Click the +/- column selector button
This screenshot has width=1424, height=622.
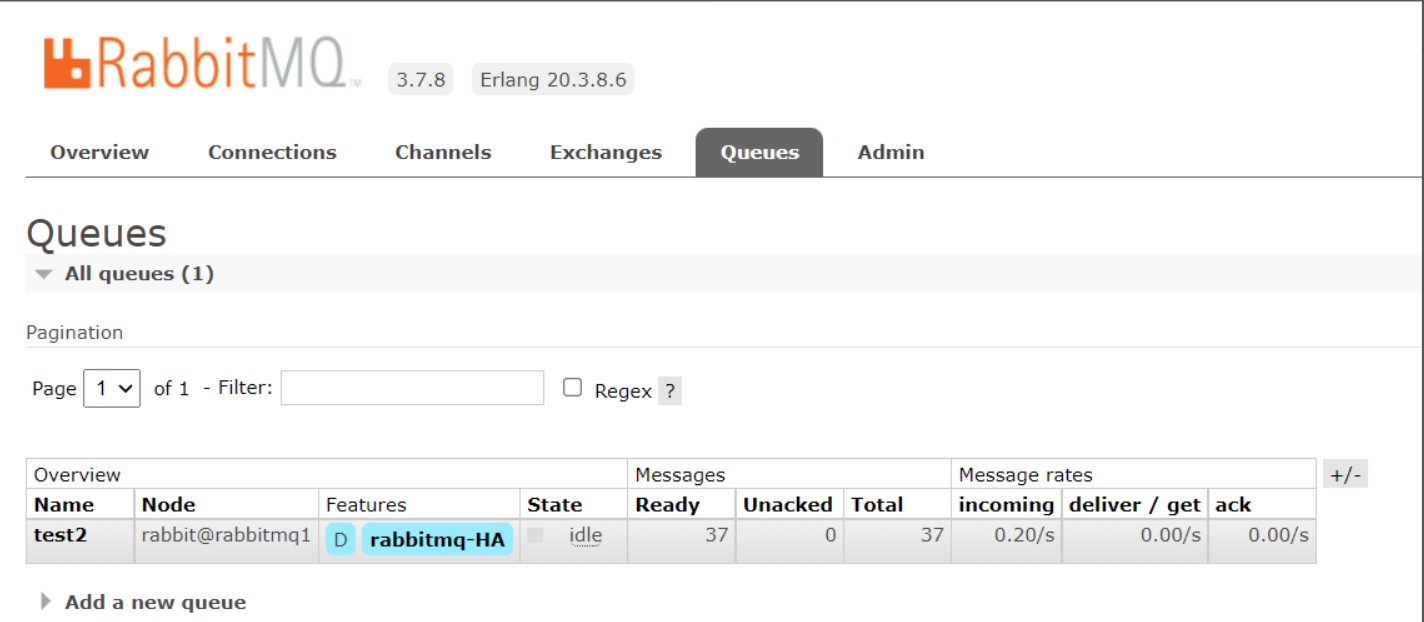click(1345, 475)
